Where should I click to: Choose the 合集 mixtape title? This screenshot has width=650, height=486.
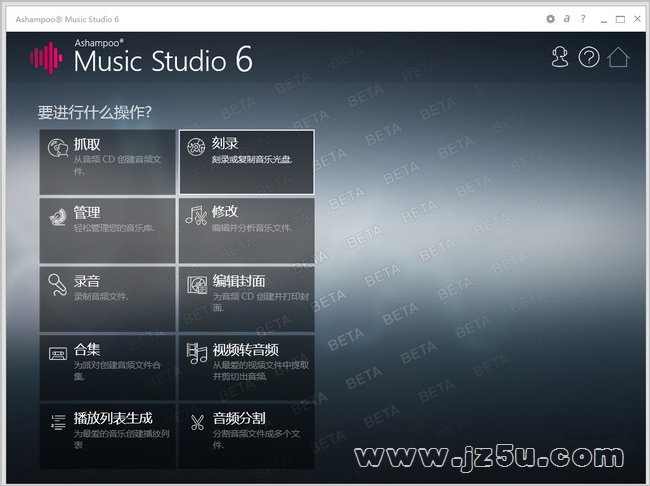point(87,350)
